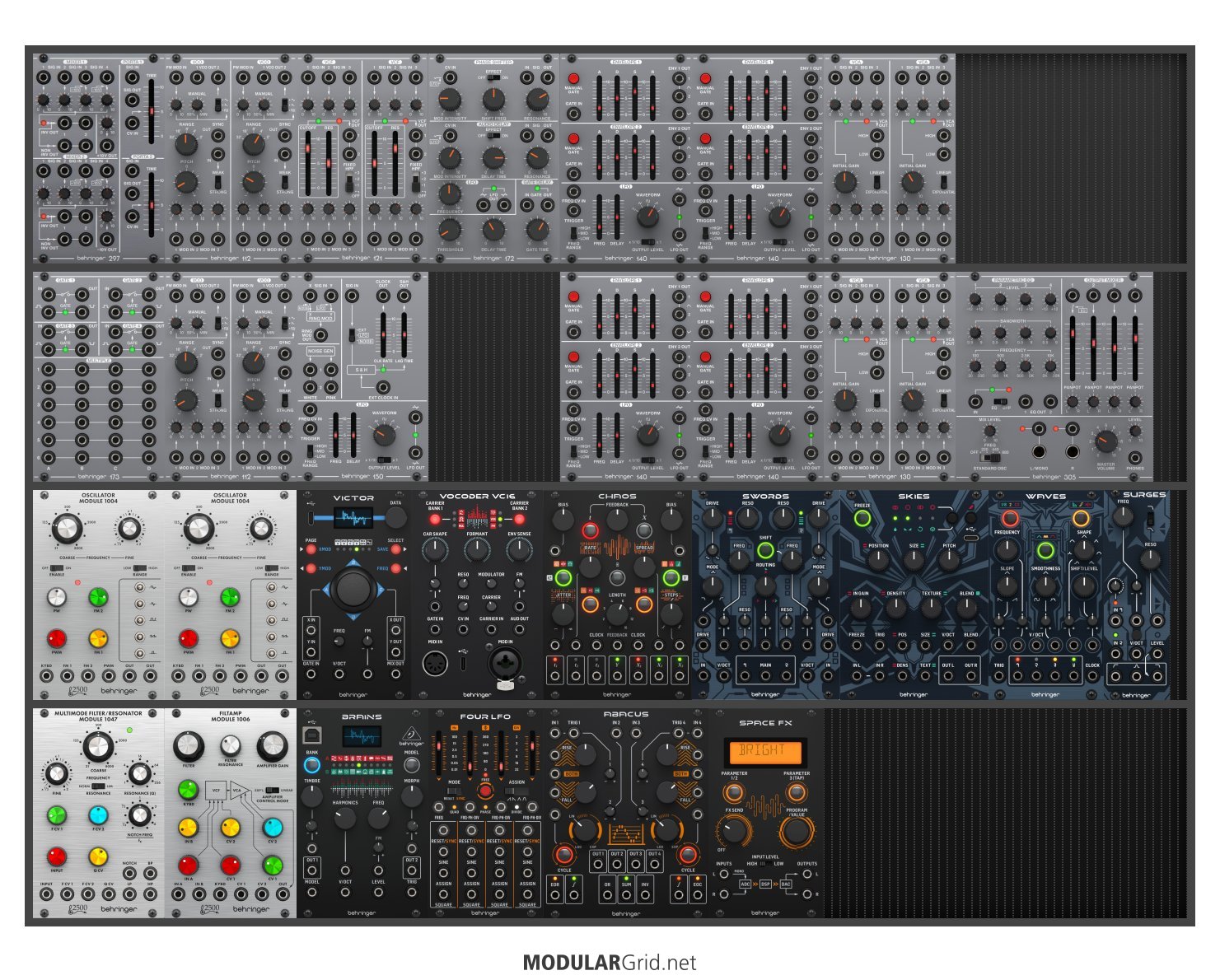This screenshot has width=1220, height=980.
Task: Click the NOTCH FREQ knob on Multimode Filter 1047
Action: click(x=138, y=814)
